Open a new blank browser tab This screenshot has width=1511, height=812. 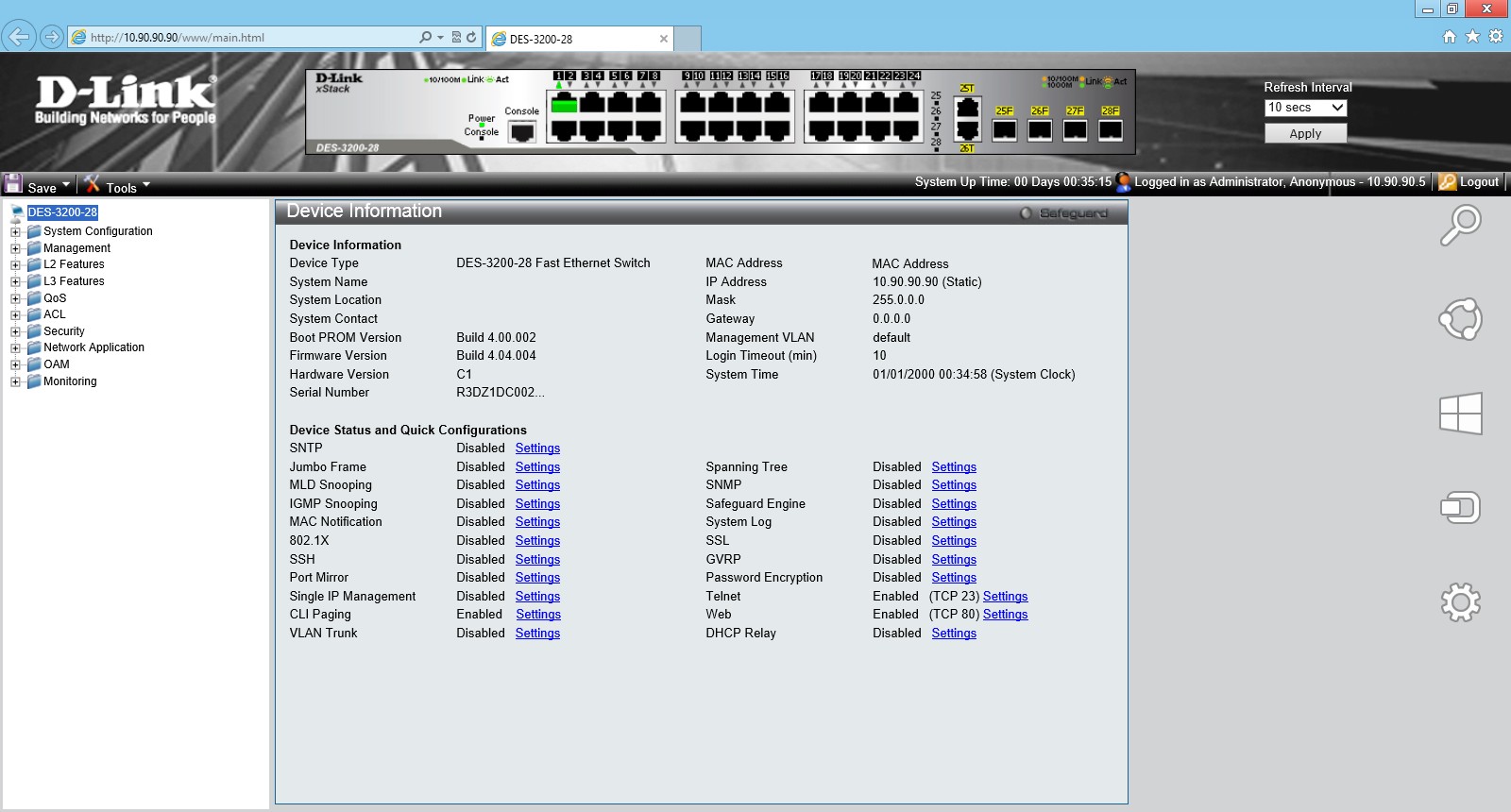click(688, 39)
